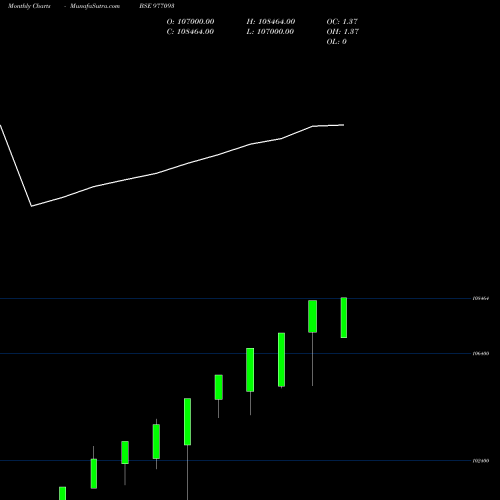Click the 'OL: 0' reading

(x=336, y=42)
